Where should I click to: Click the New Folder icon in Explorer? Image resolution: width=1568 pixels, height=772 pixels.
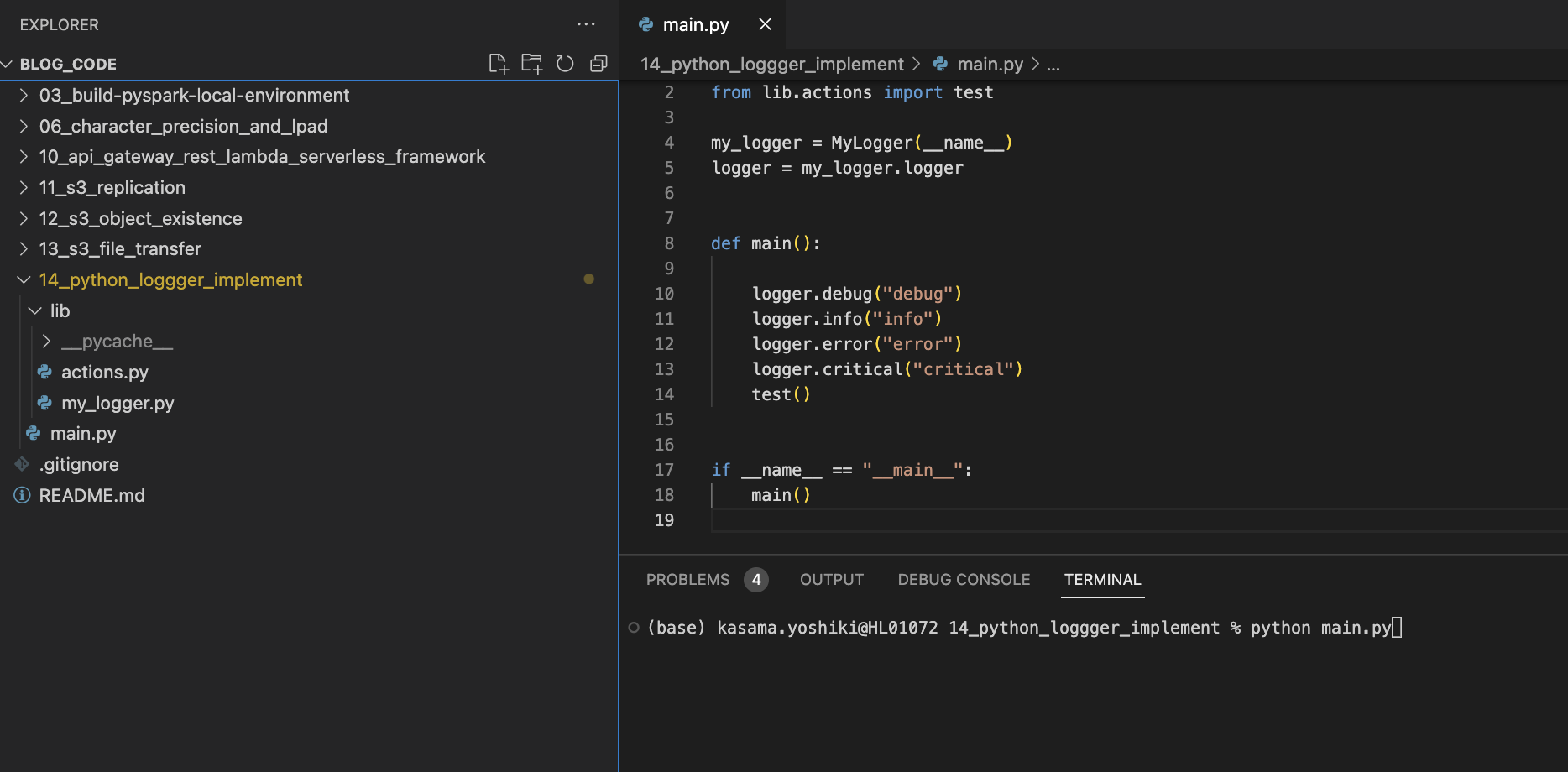point(531,64)
